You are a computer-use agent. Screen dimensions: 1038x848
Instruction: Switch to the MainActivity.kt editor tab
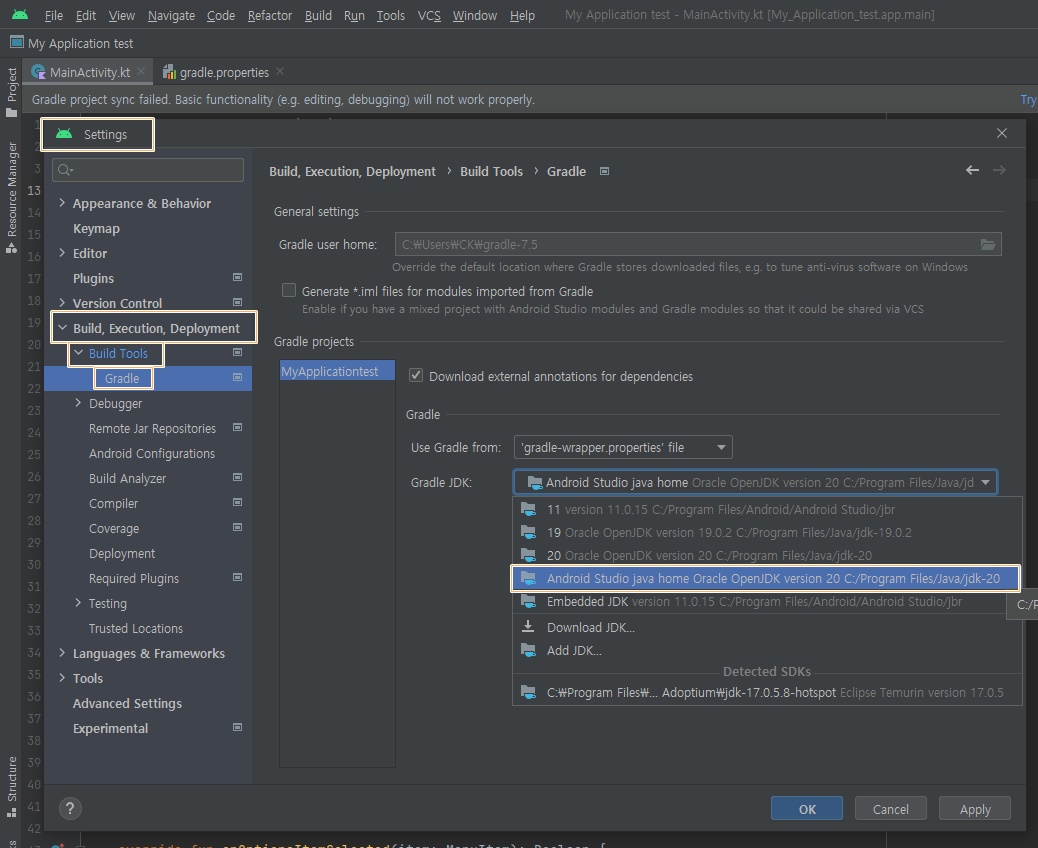point(89,72)
